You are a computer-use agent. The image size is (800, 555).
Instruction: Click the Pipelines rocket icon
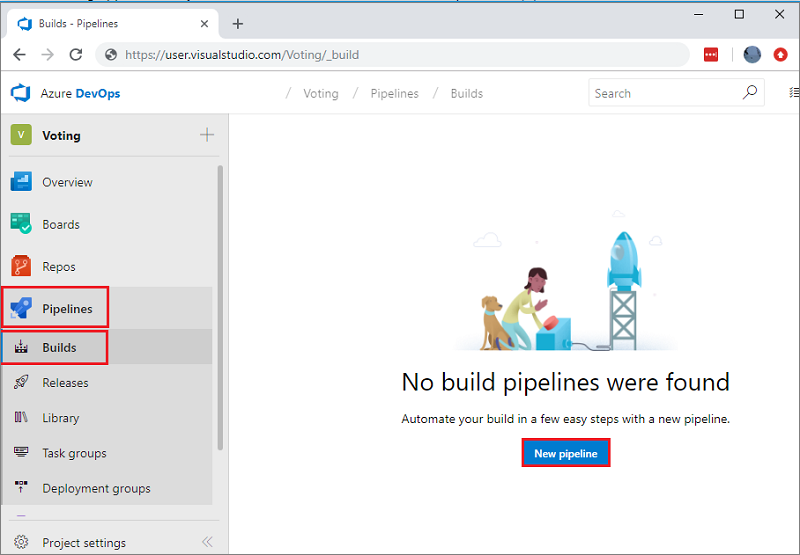click(x=21, y=309)
